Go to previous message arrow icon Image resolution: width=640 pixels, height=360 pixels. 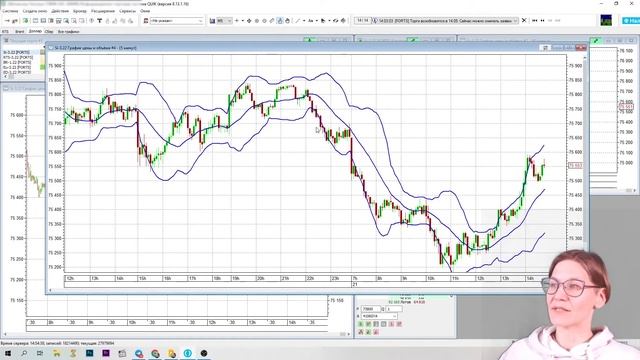pyautogui.click(x=542, y=20)
